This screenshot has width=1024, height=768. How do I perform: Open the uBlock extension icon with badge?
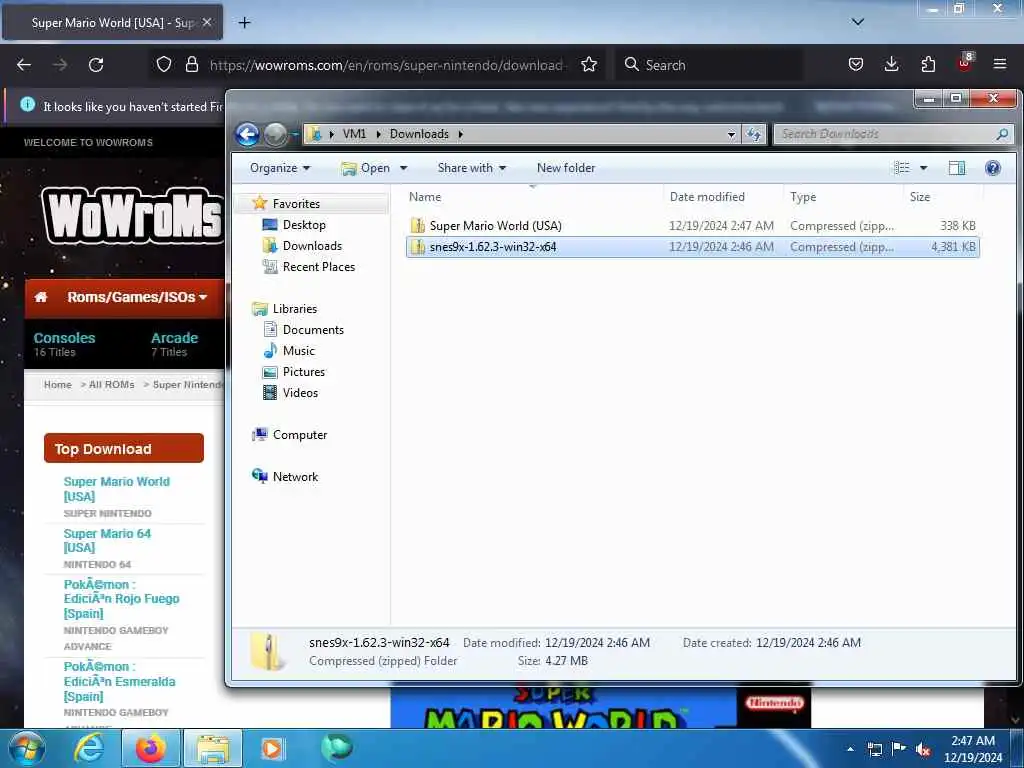point(965,63)
